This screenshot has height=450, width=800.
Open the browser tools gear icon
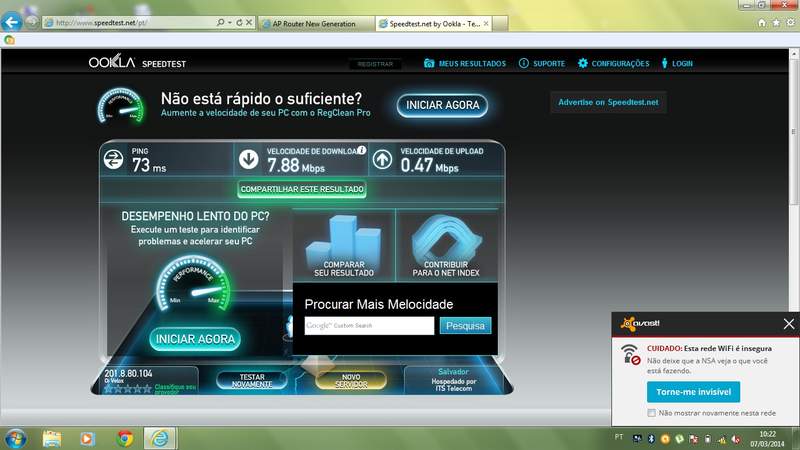(x=790, y=22)
